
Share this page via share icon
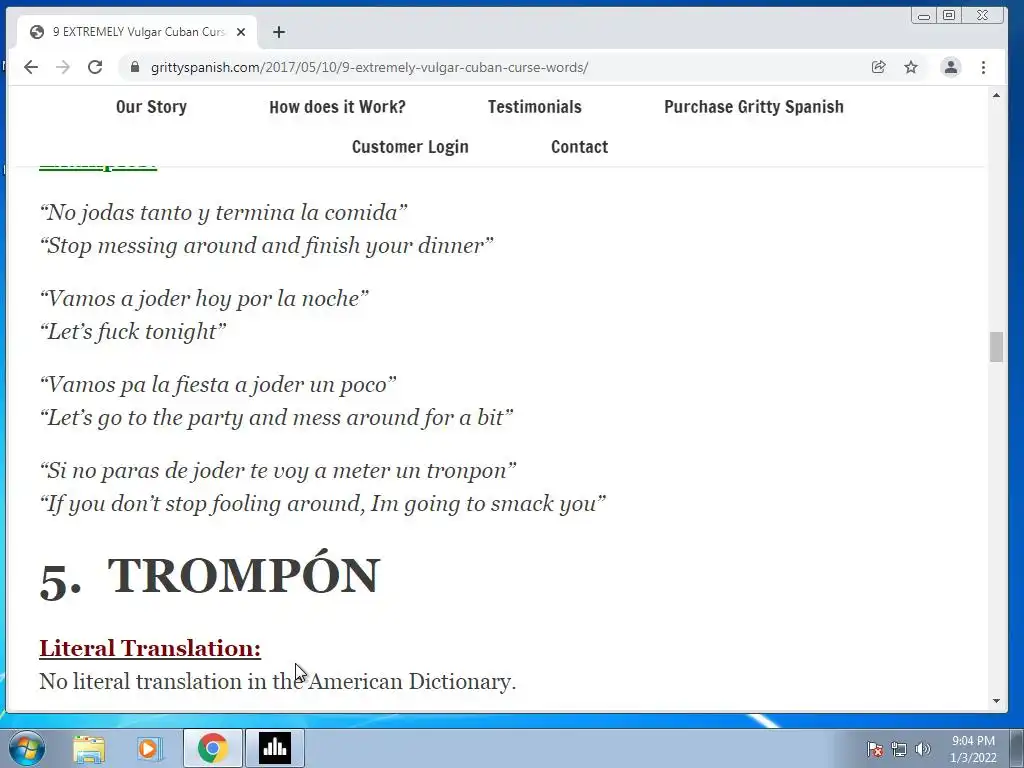pyautogui.click(x=878, y=67)
